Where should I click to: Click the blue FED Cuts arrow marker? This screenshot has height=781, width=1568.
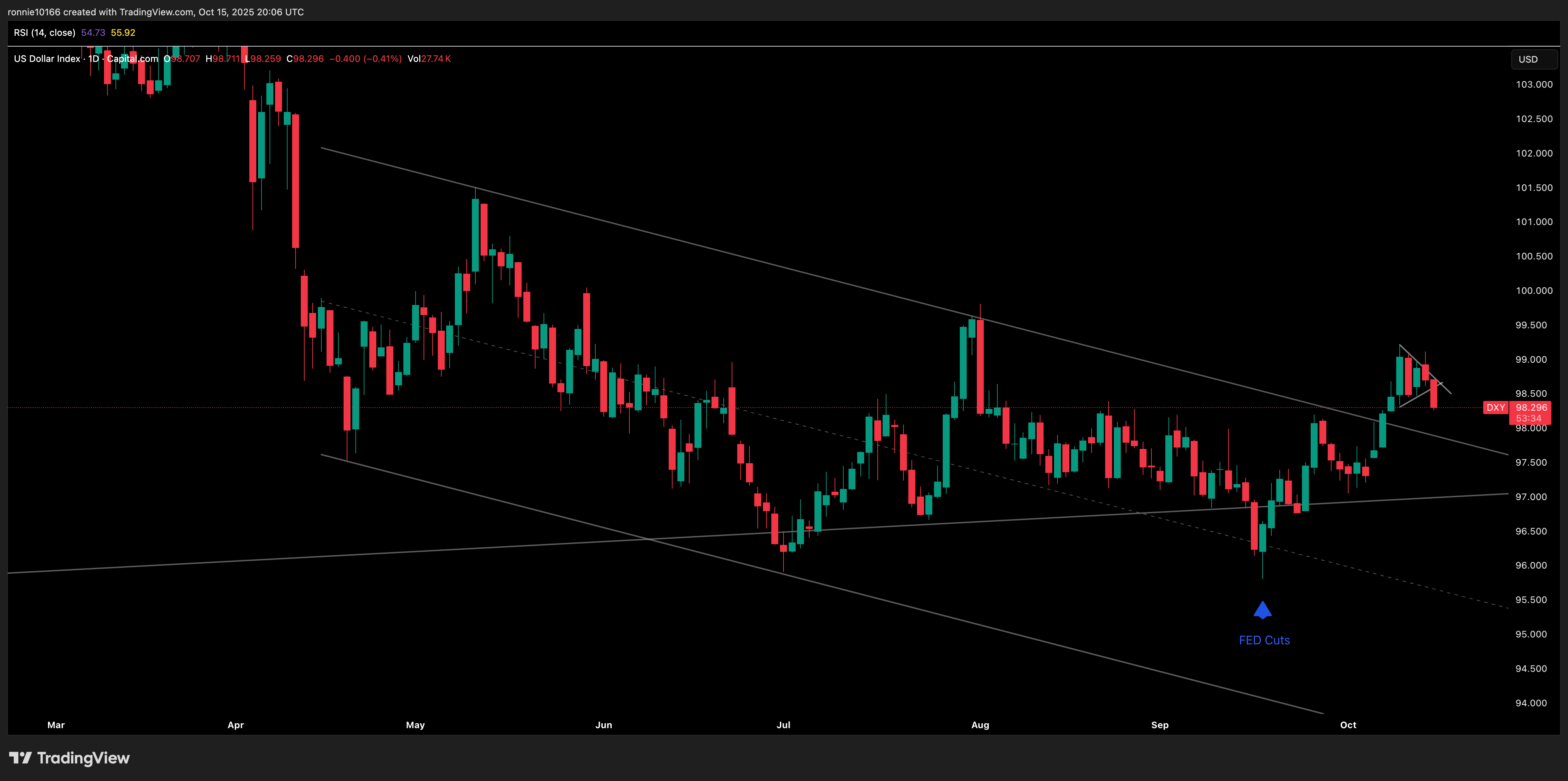click(1262, 610)
